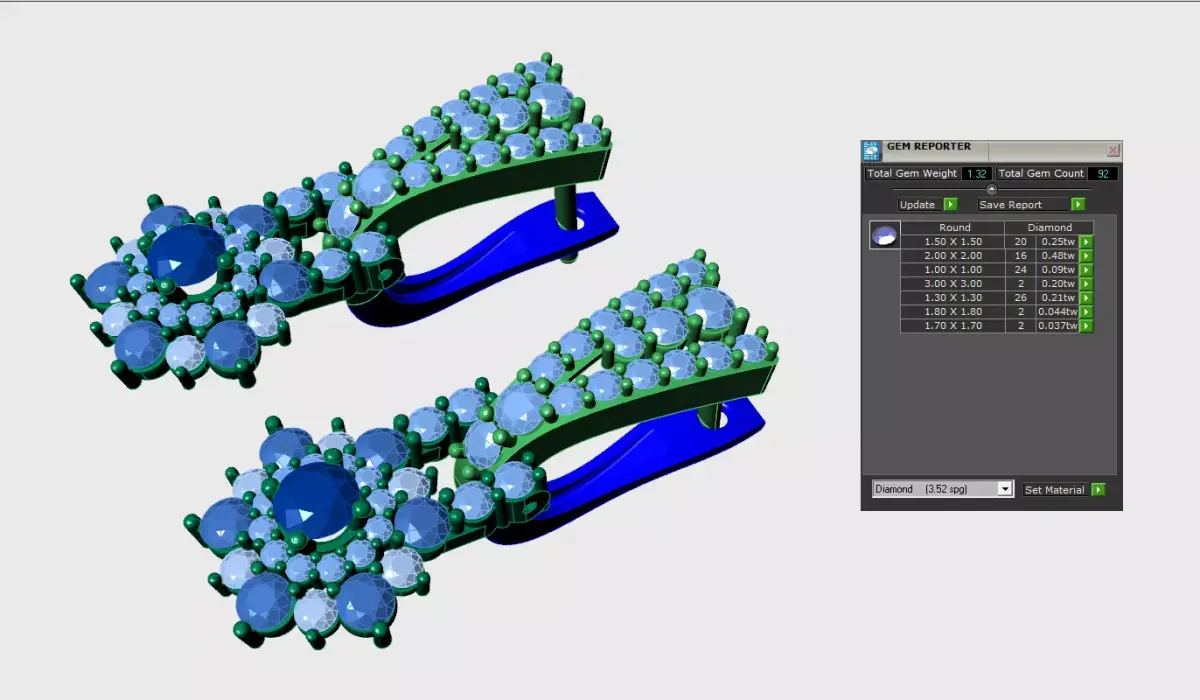Select the 3.00 X 3.00 size cell
The image size is (1200, 700).
pos(954,283)
